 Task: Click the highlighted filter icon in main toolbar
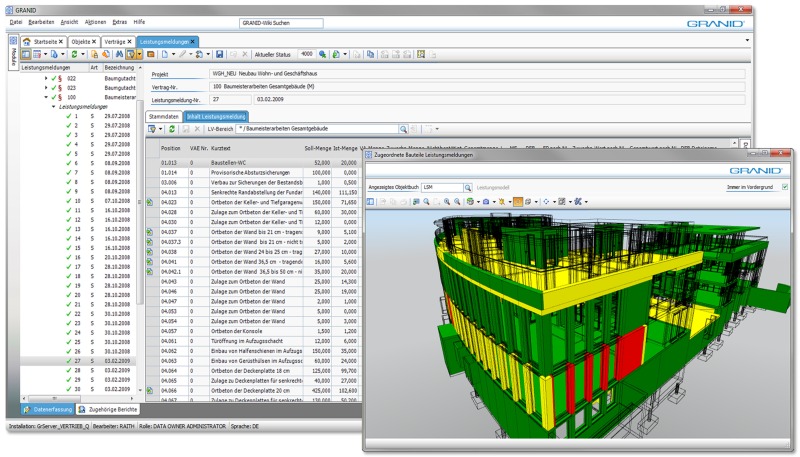click(131, 54)
